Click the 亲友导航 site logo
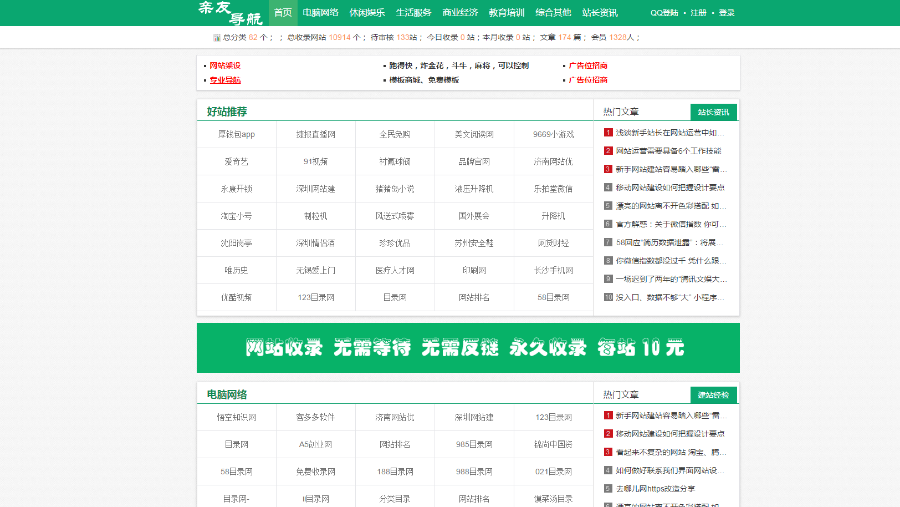This screenshot has width=900, height=507. coord(230,13)
